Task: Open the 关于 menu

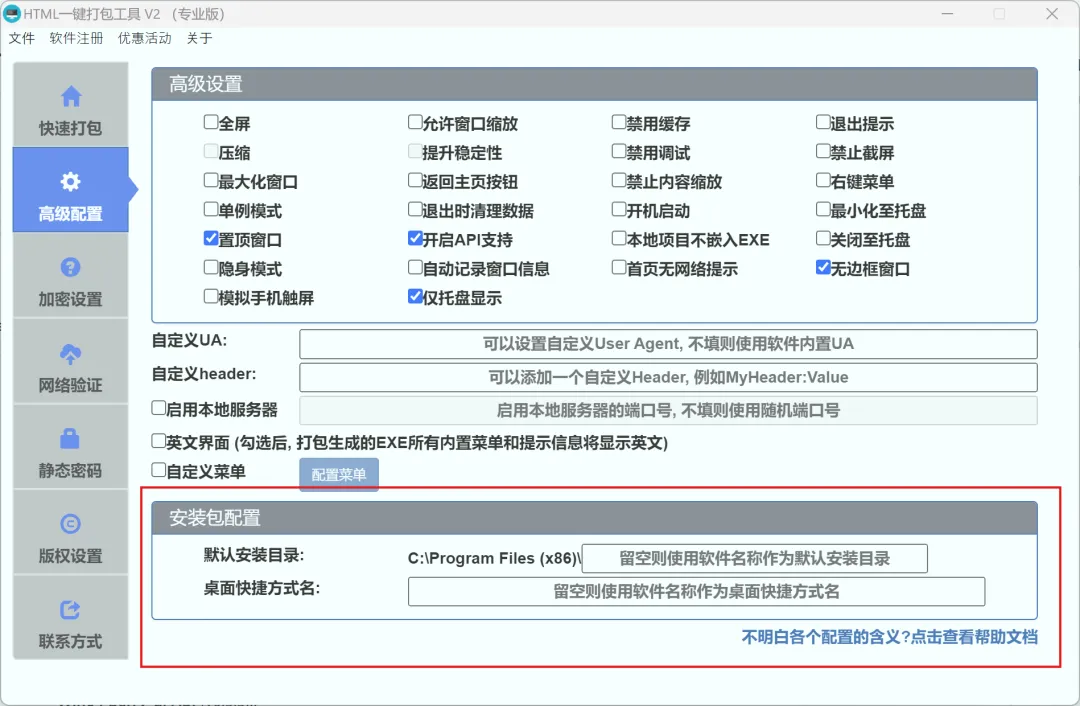Action: [200, 39]
